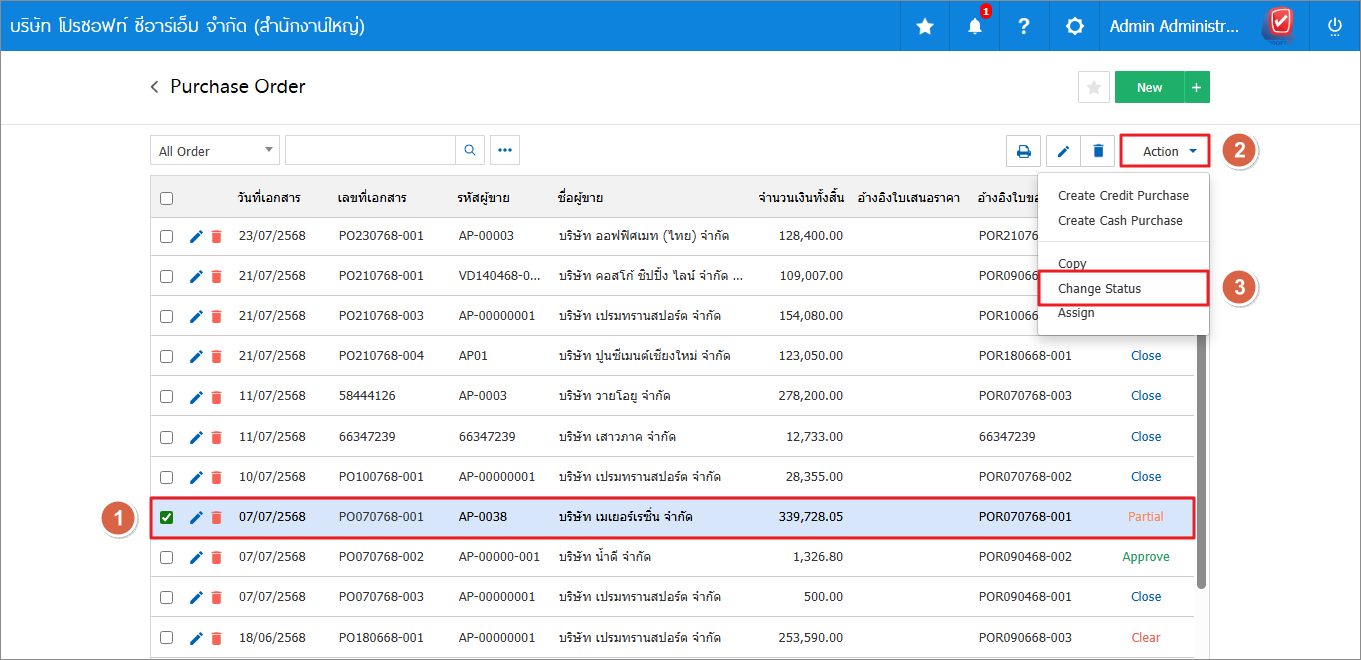Image resolution: width=1361 pixels, height=660 pixels.
Task: Check the box for order 58444126
Action: [x=167, y=396]
